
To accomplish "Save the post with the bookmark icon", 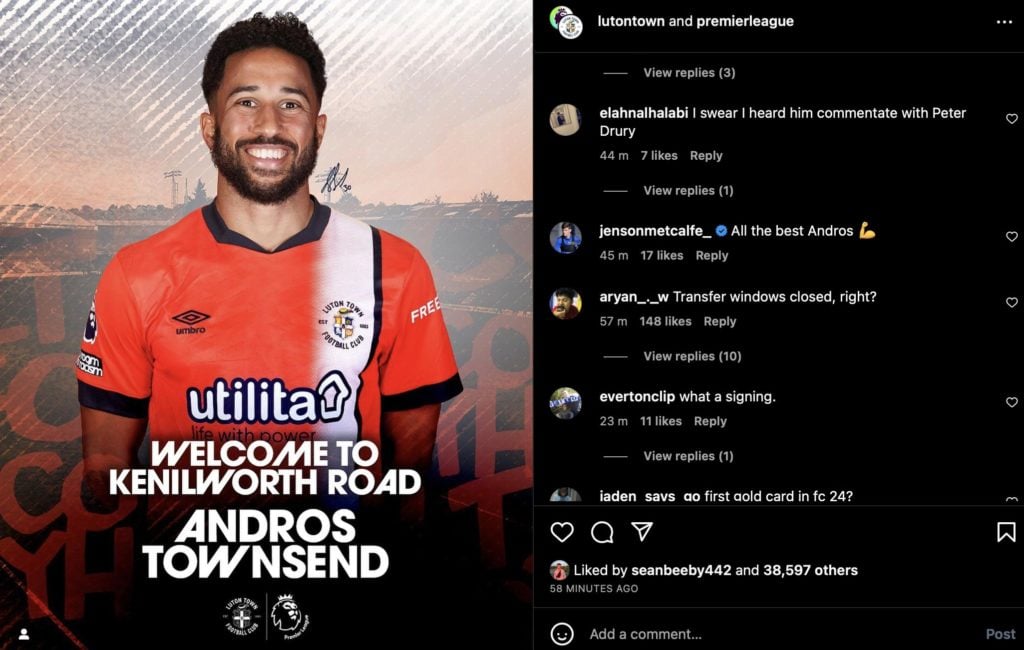I will (1006, 532).
